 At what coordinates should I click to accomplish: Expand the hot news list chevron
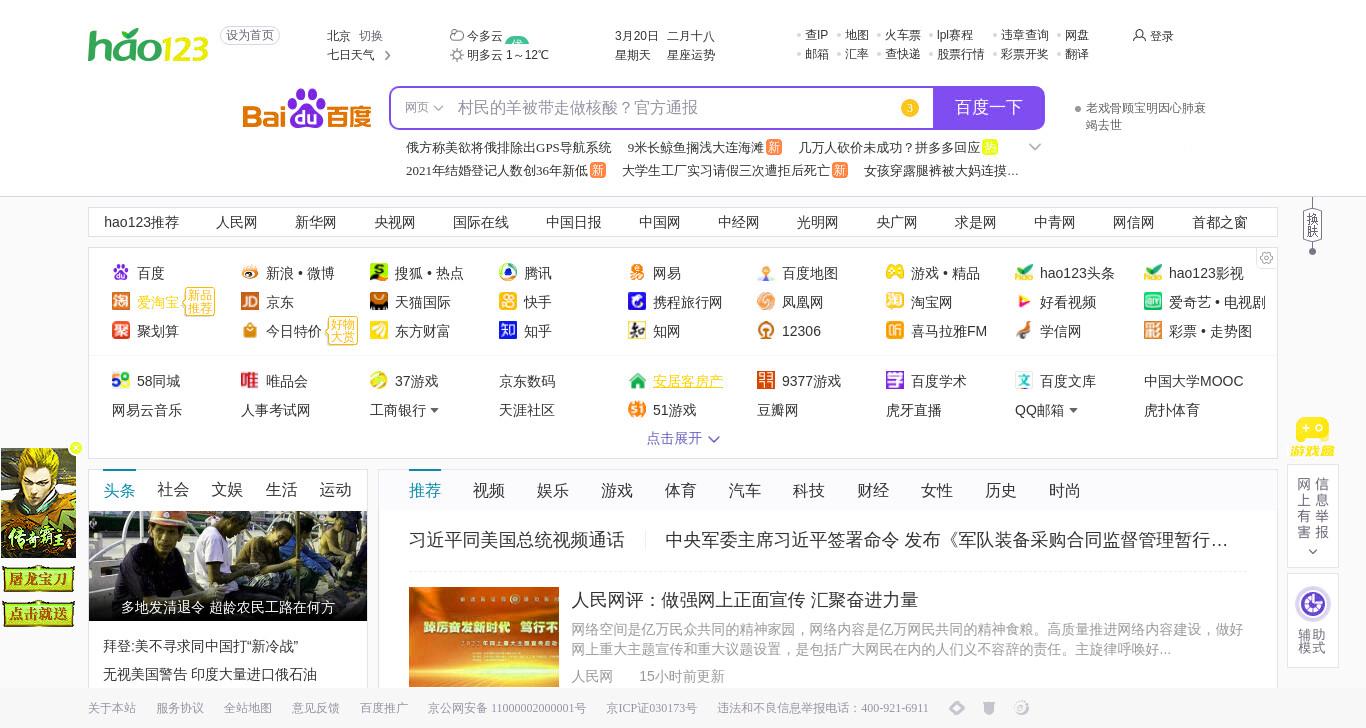tap(1035, 147)
